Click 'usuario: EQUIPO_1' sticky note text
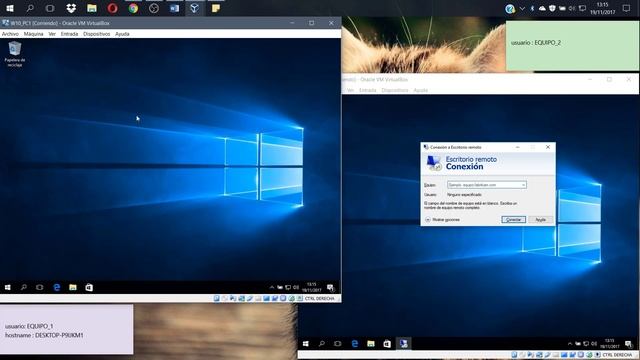The height and width of the screenshot is (360, 640). point(29,326)
